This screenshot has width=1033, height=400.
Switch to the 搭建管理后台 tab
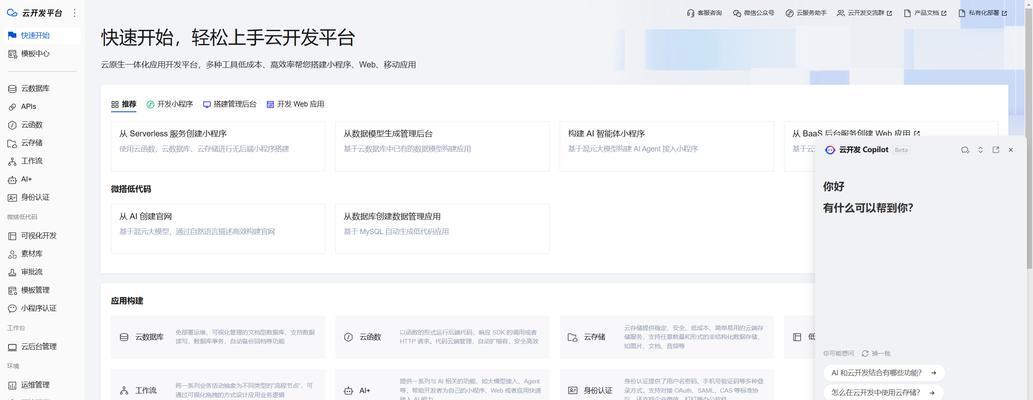(x=230, y=104)
